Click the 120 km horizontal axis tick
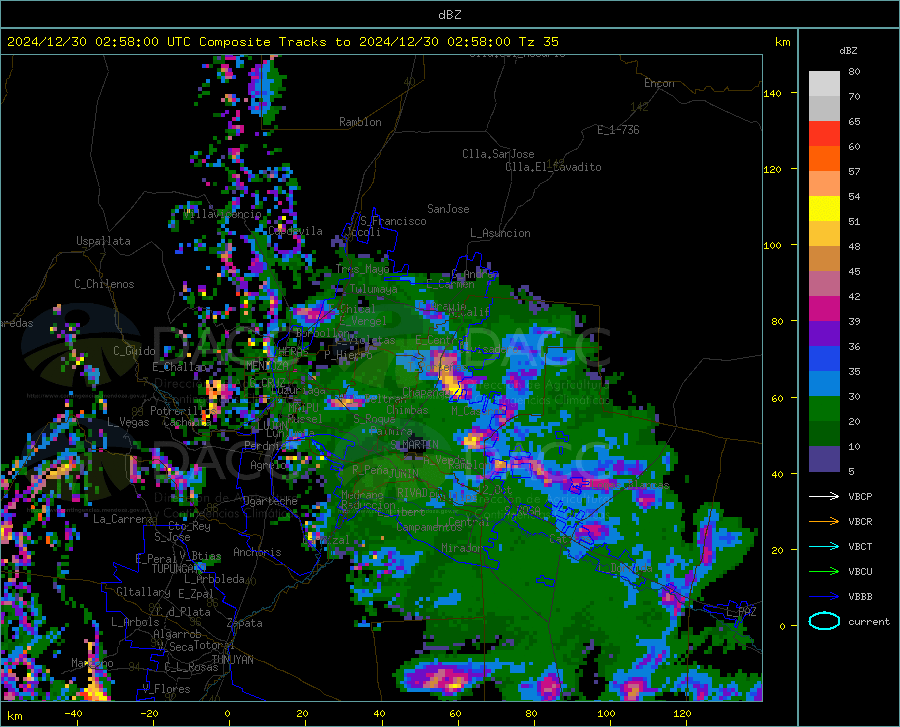Viewport: 900px width, 727px height. point(682,713)
